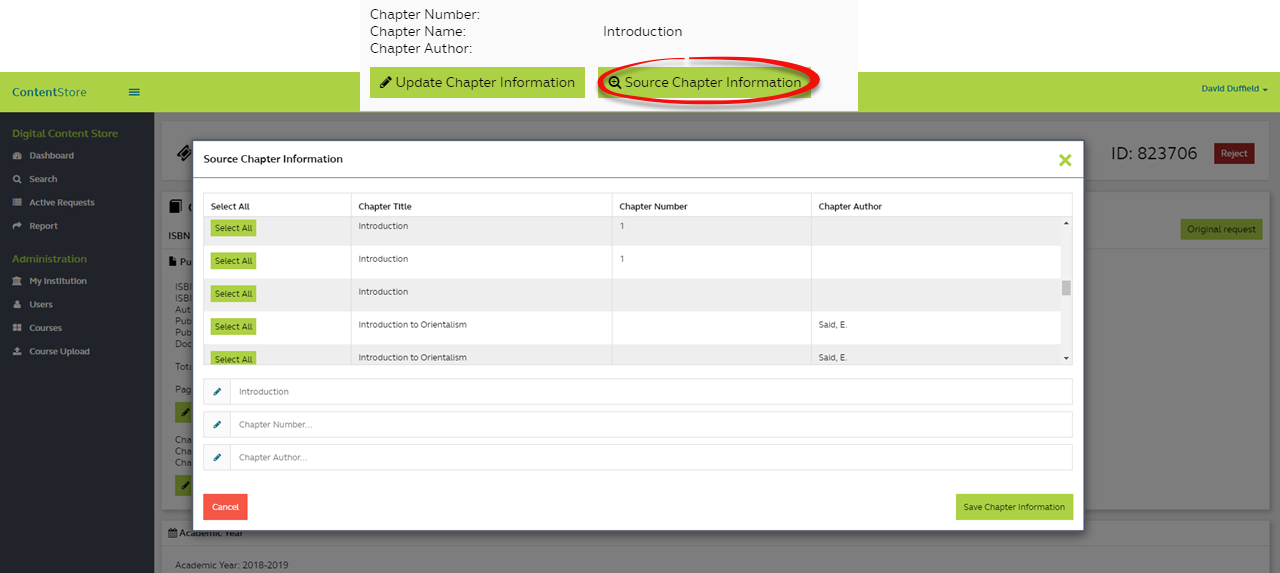The image size is (1280, 573).
Task: Cancel the chapter information dialog
Action: [225, 507]
